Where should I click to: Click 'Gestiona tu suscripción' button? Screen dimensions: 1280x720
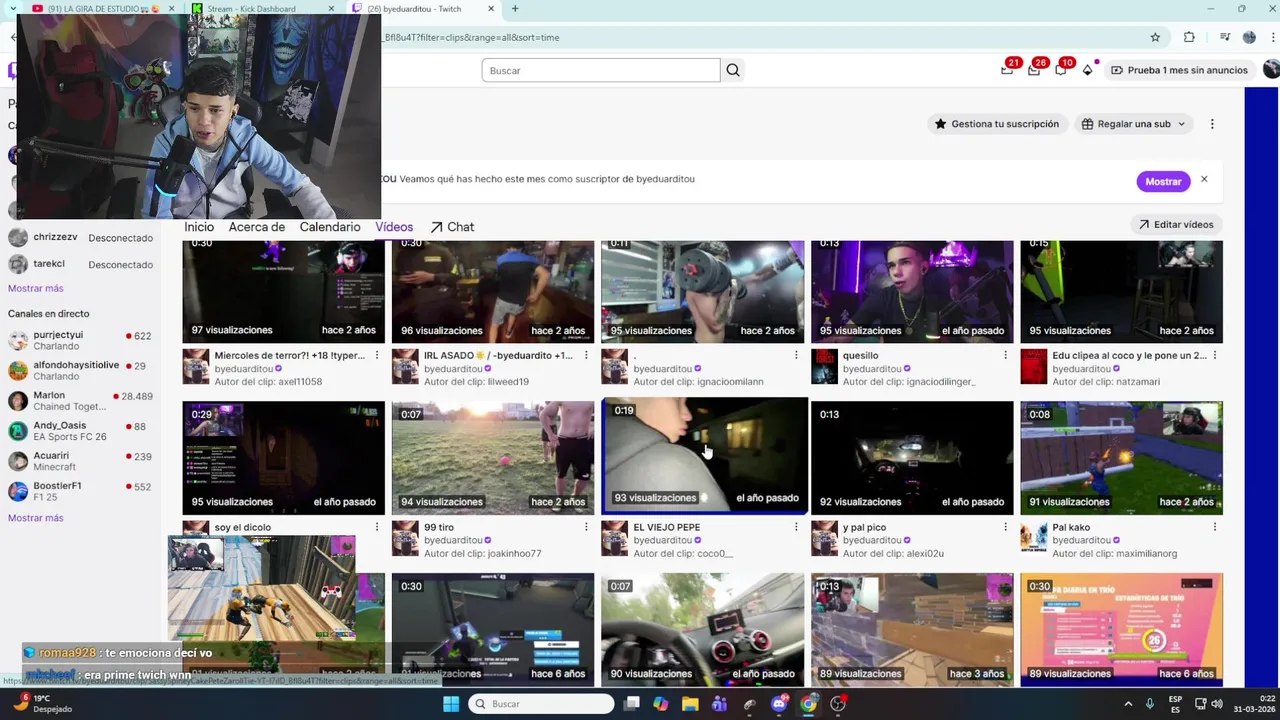[x=996, y=124]
